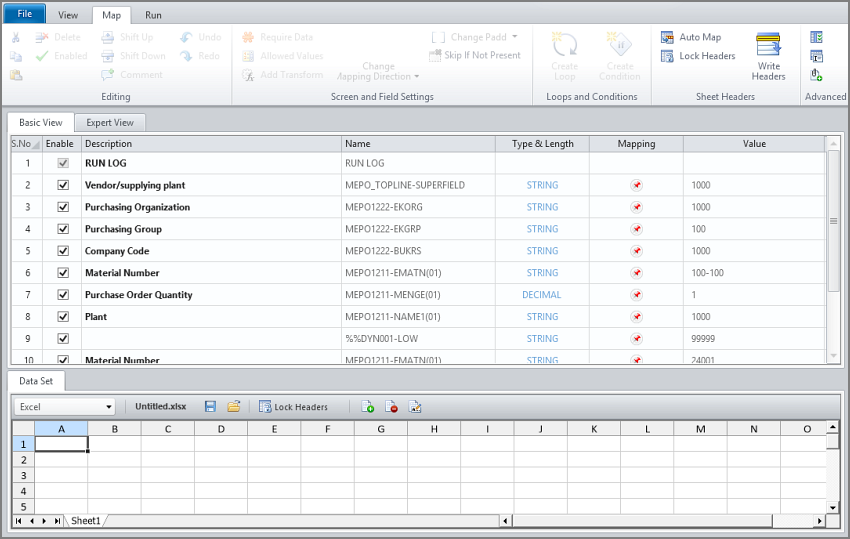Open the Excel data source dropdown

(65, 407)
